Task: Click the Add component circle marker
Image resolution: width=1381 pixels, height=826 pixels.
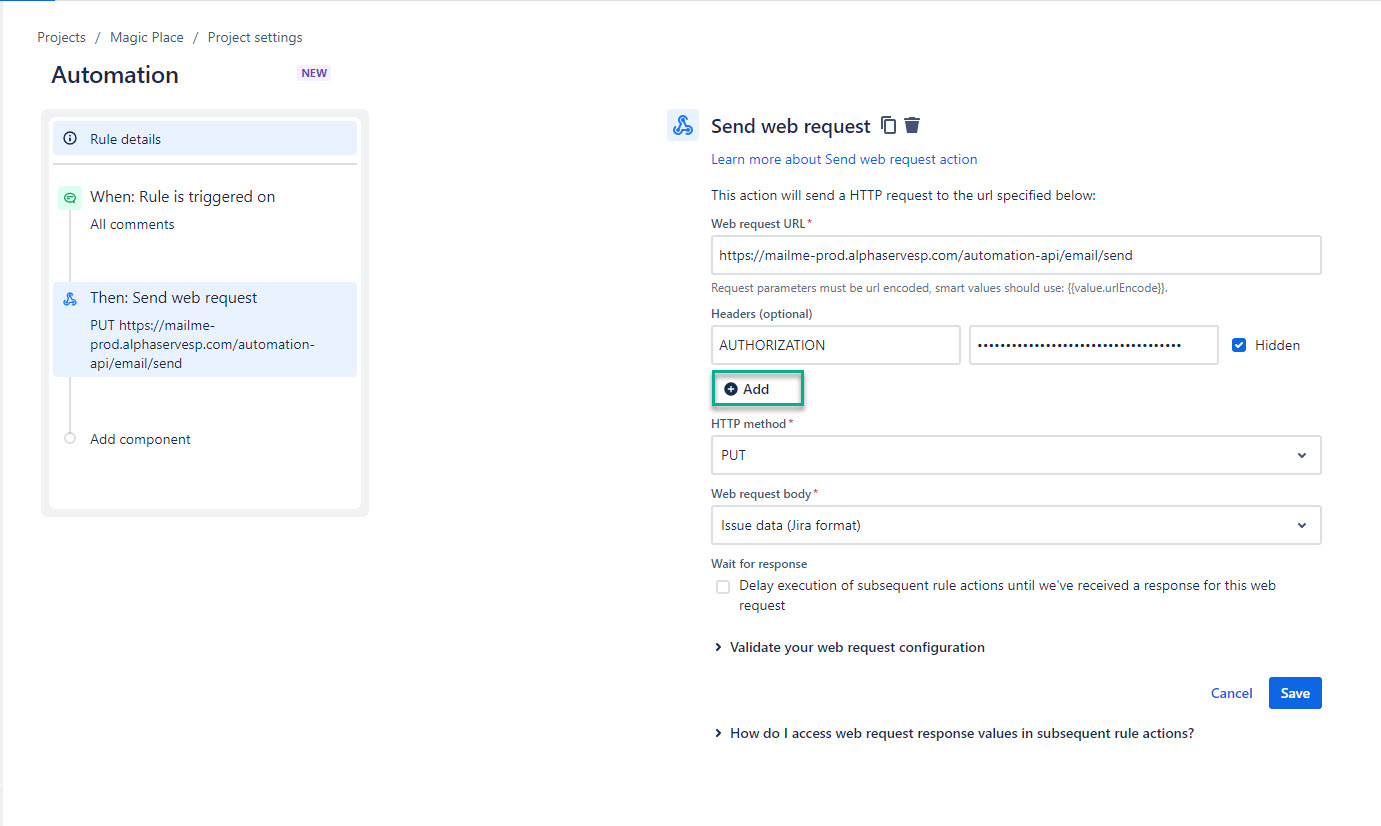Action: [70, 438]
